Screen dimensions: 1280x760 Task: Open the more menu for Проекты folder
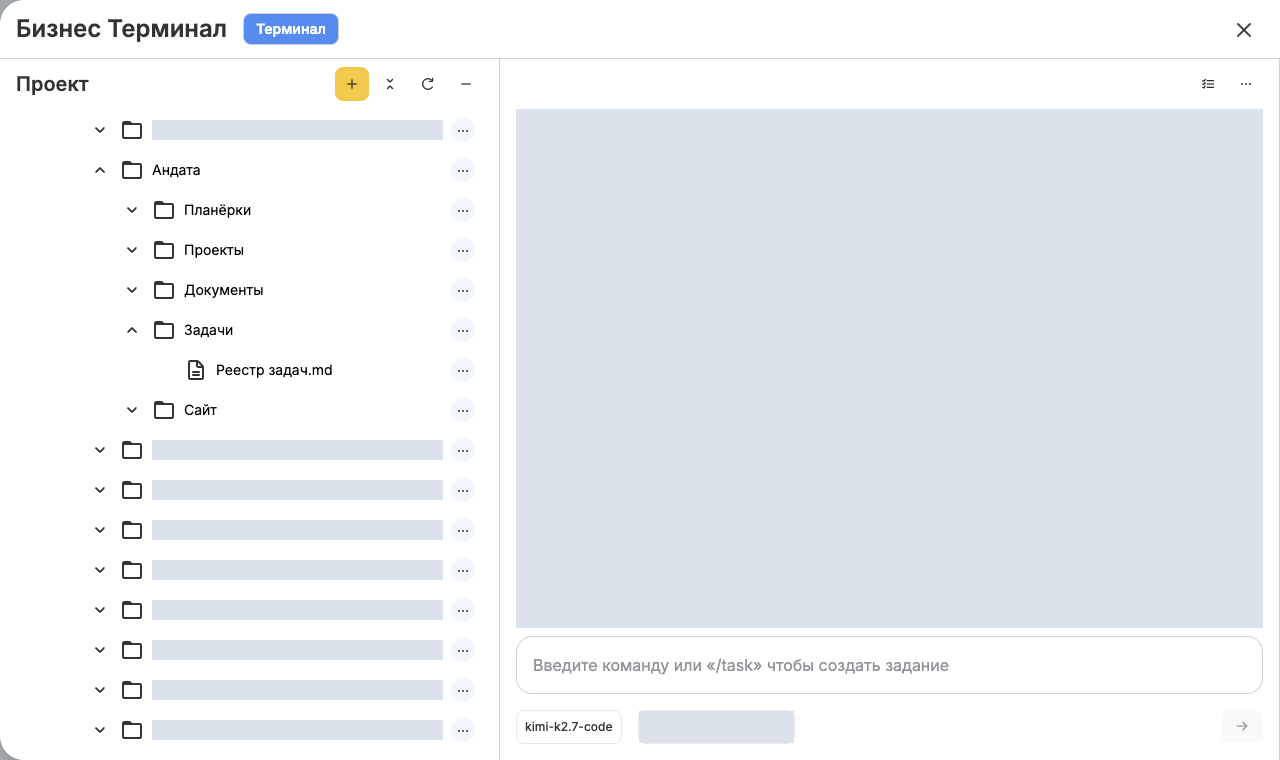pyautogui.click(x=462, y=250)
